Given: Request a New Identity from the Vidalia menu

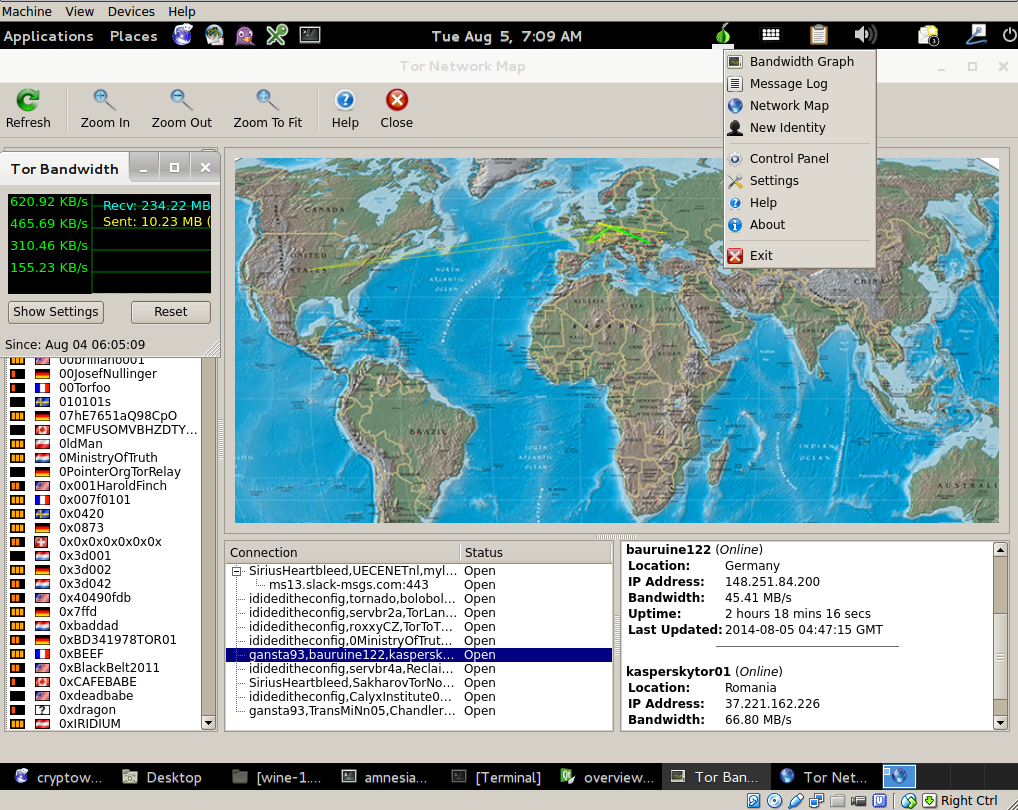Looking at the screenshot, I should [x=800, y=128].
